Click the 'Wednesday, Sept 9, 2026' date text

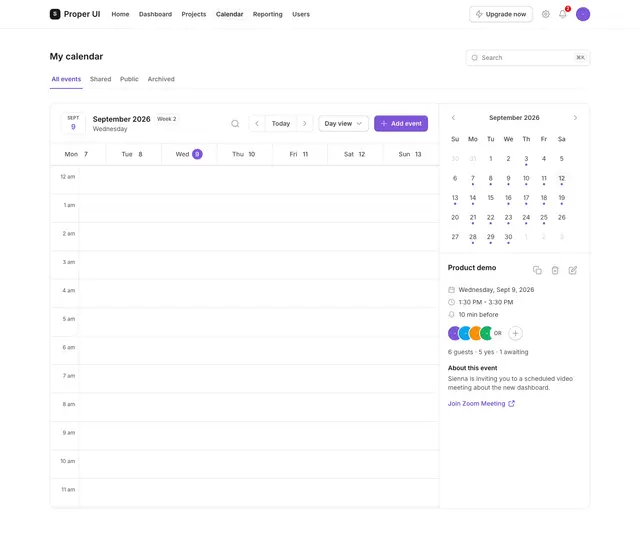tap(496, 290)
